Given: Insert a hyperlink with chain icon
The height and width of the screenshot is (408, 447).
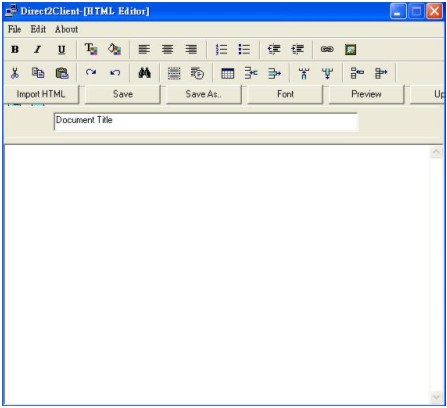Looking at the screenshot, I should tap(327, 49).
